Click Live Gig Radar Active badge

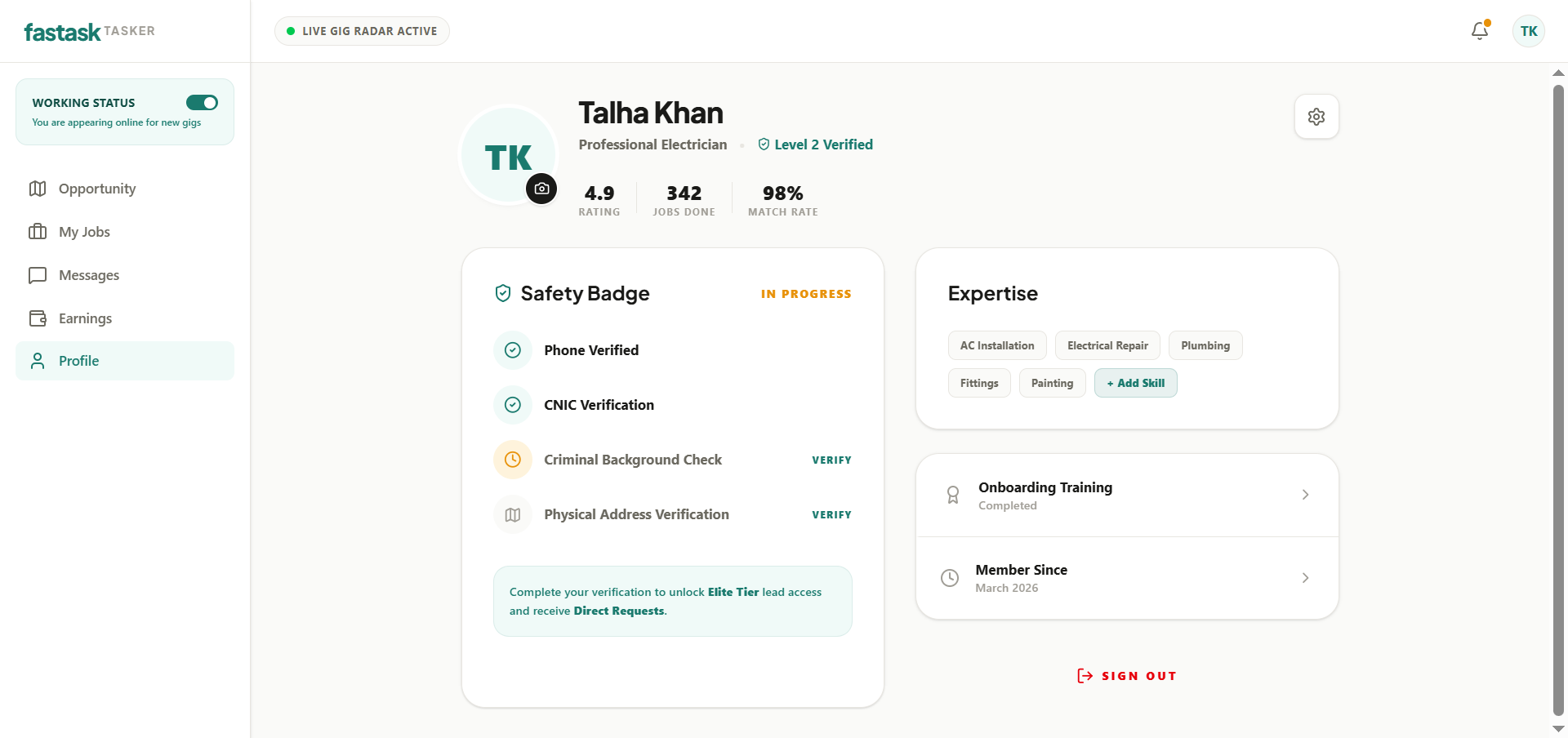pos(362,31)
